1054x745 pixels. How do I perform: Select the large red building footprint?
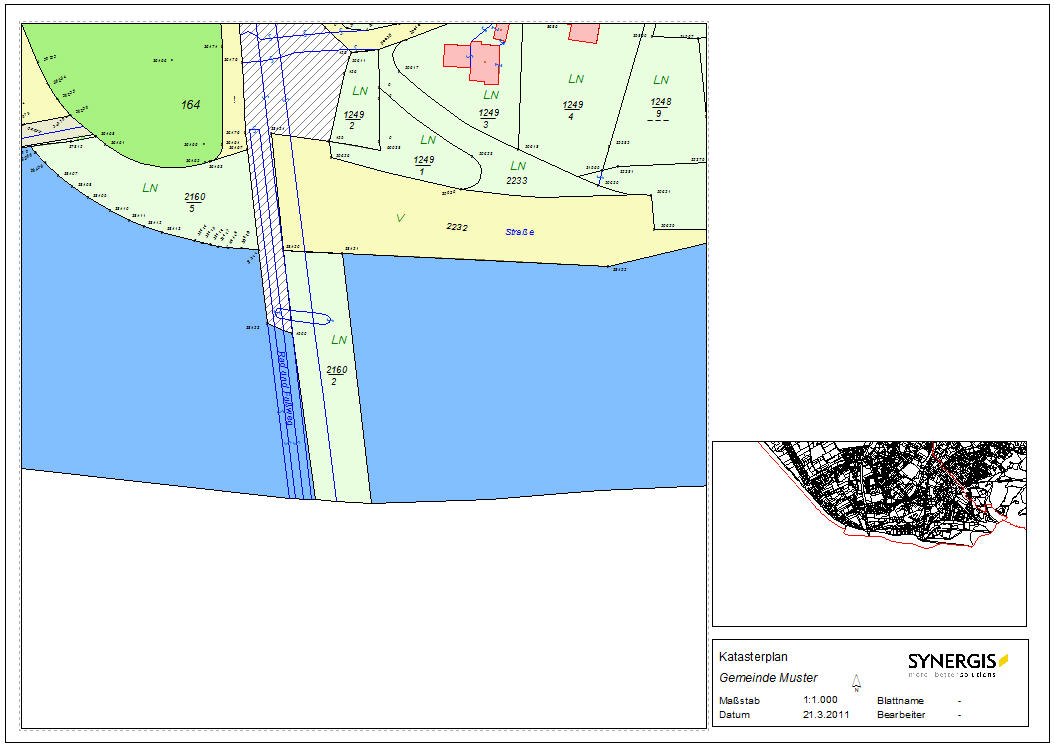(472, 62)
